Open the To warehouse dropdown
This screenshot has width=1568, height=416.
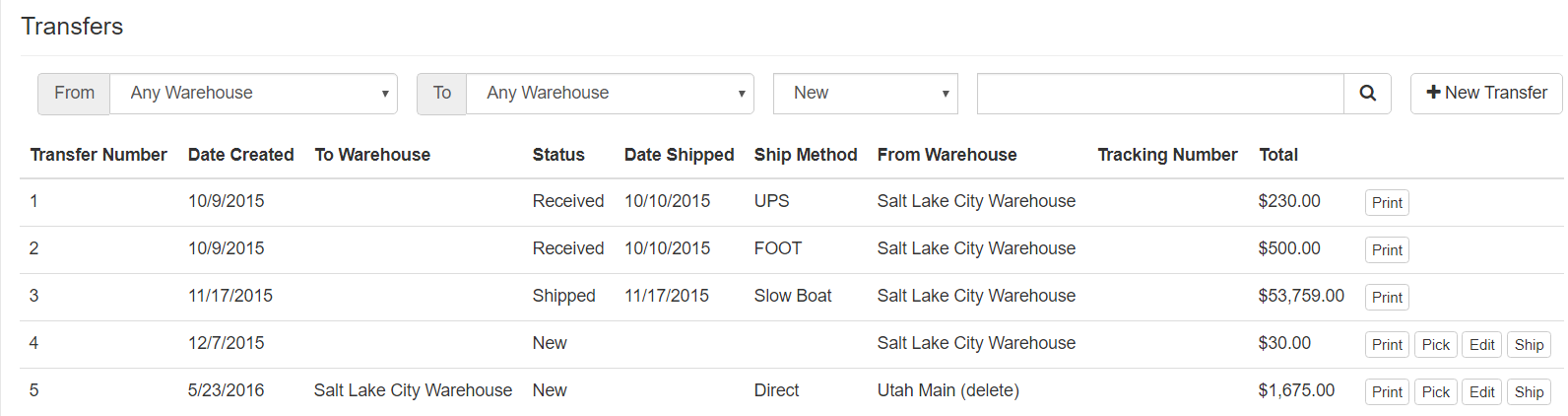point(610,94)
